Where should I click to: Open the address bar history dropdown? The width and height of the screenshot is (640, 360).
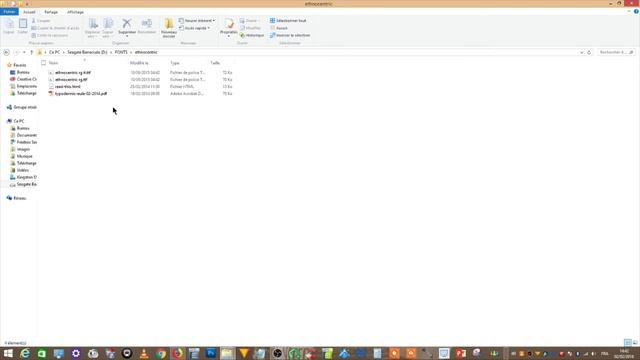582,52
